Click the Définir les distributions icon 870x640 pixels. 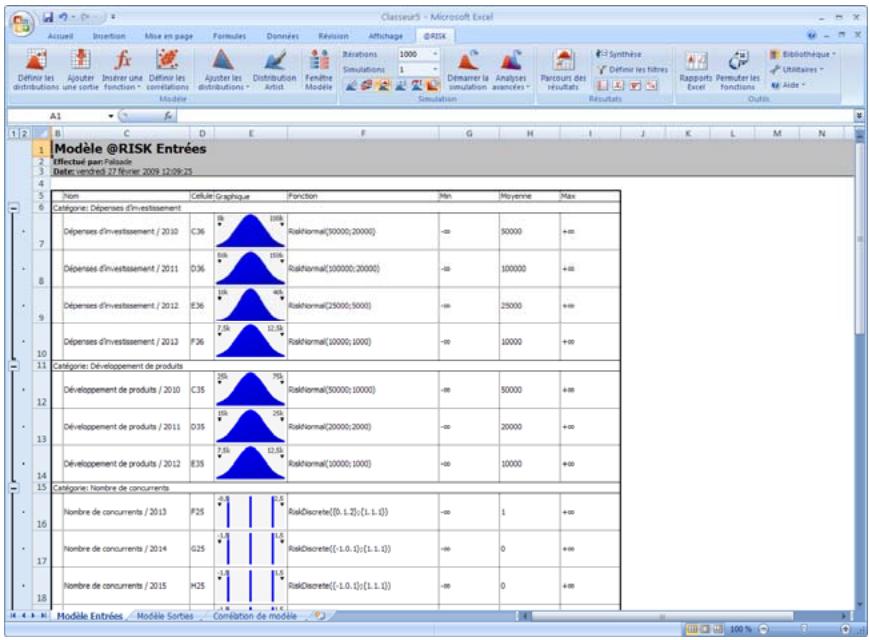tap(37, 61)
